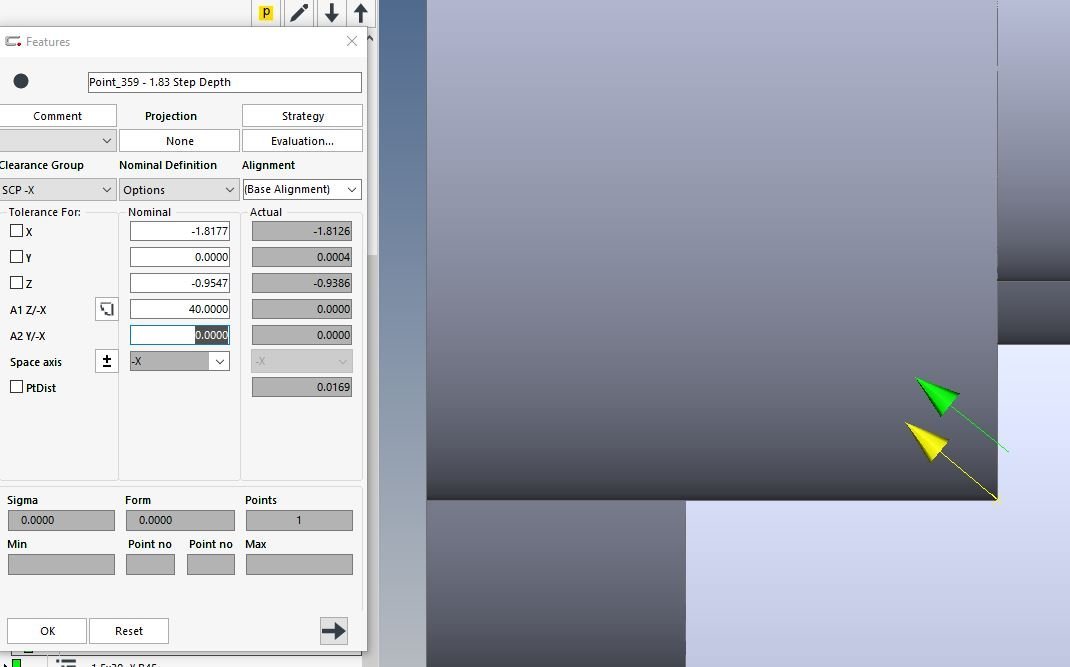
Task: Click the yellow P toolbar icon
Action: 266,12
